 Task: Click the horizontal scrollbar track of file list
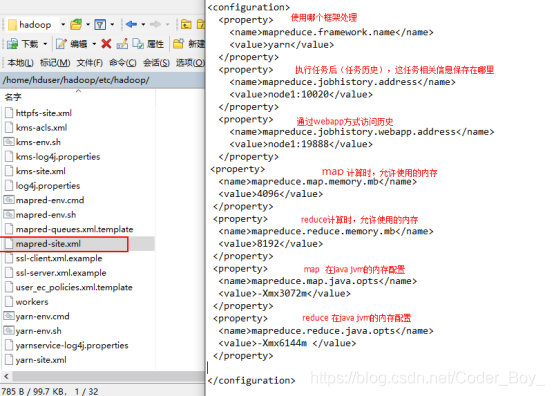108,376
